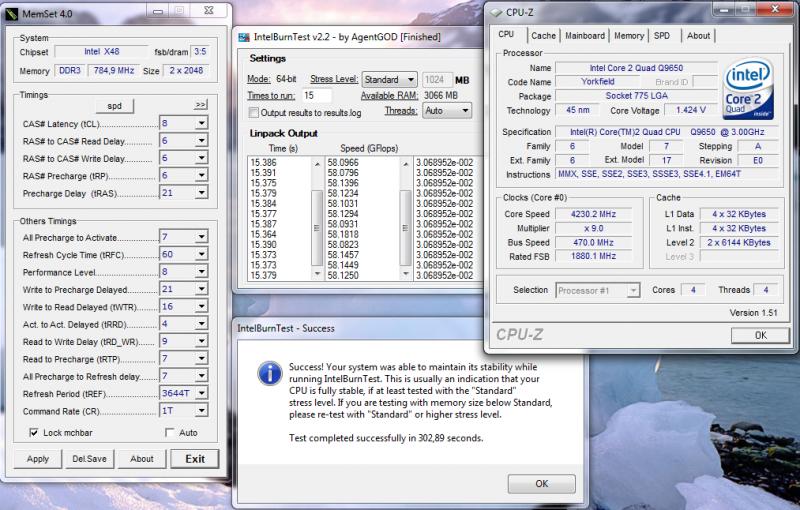Click the Intel Core 2 Quad logo

click(x=747, y=89)
